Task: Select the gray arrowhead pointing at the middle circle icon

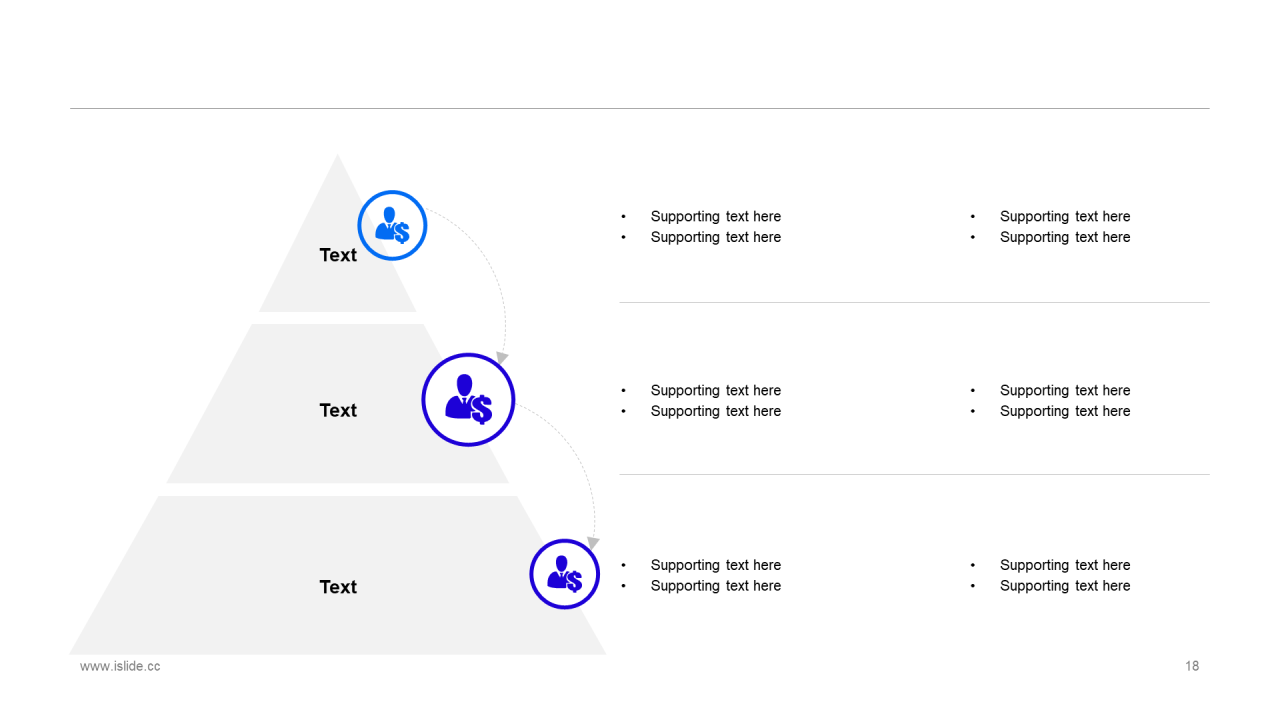Action: tap(502, 357)
